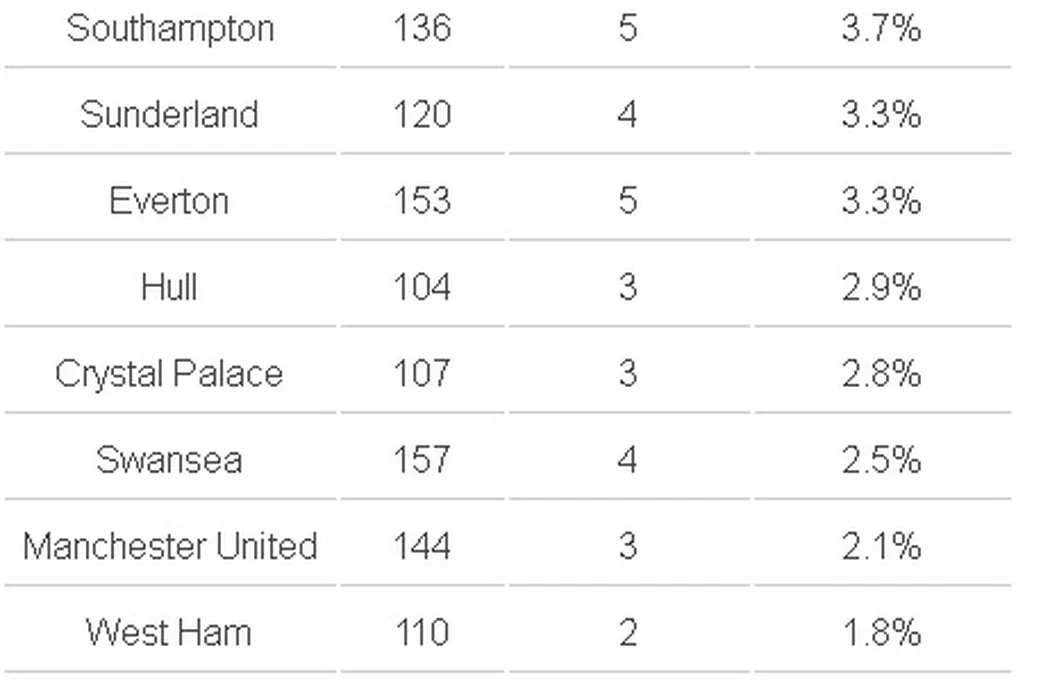Viewport: 1050px width, 700px height.
Task: Select the West Ham team name
Action: pos(169,633)
